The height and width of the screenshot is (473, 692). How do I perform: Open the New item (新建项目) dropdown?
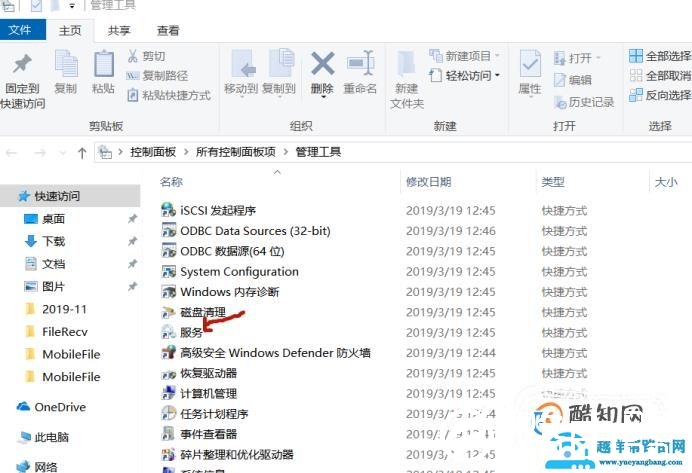click(464, 56)
